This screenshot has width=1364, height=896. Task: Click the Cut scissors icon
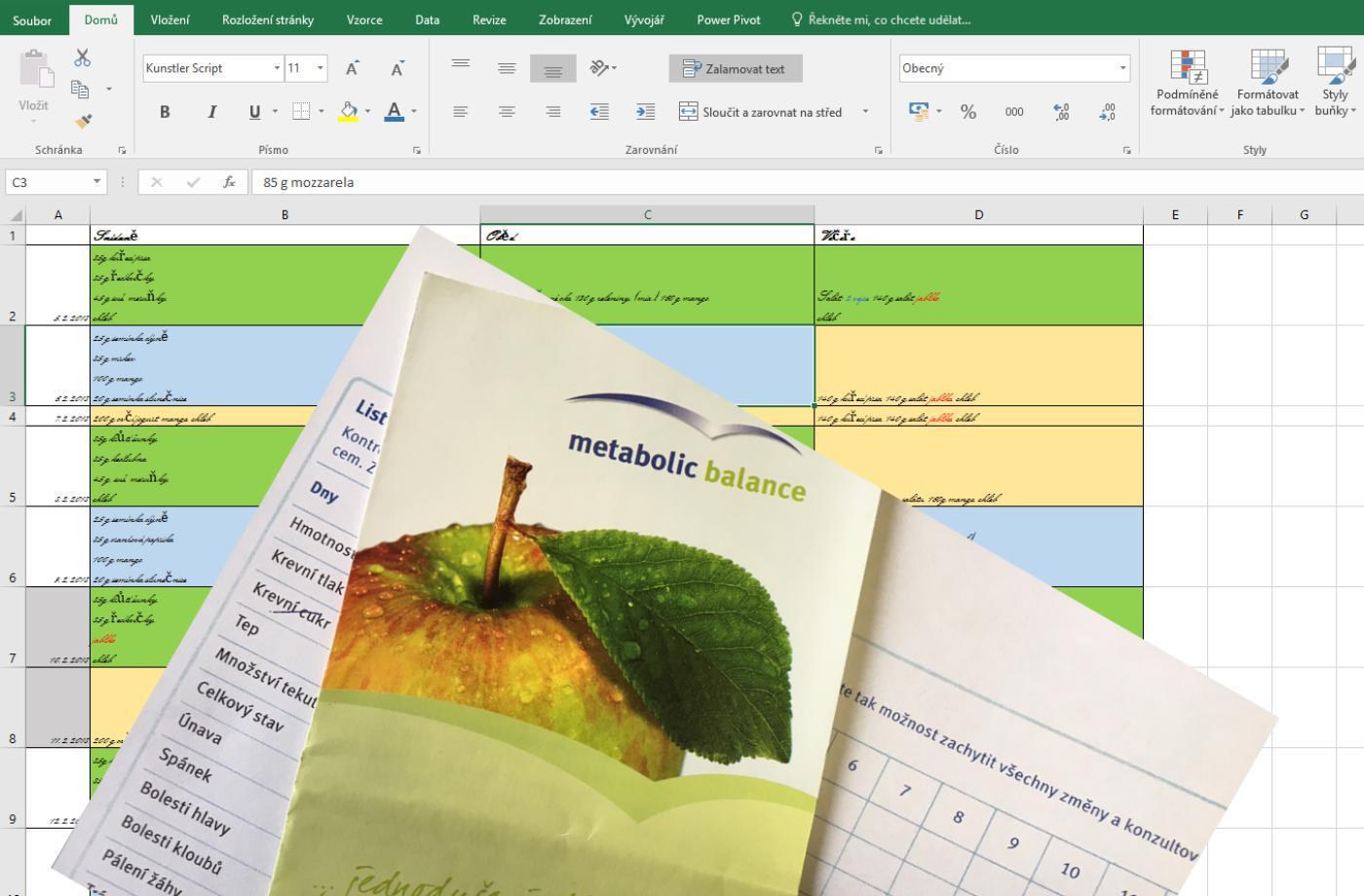(82, 58)
